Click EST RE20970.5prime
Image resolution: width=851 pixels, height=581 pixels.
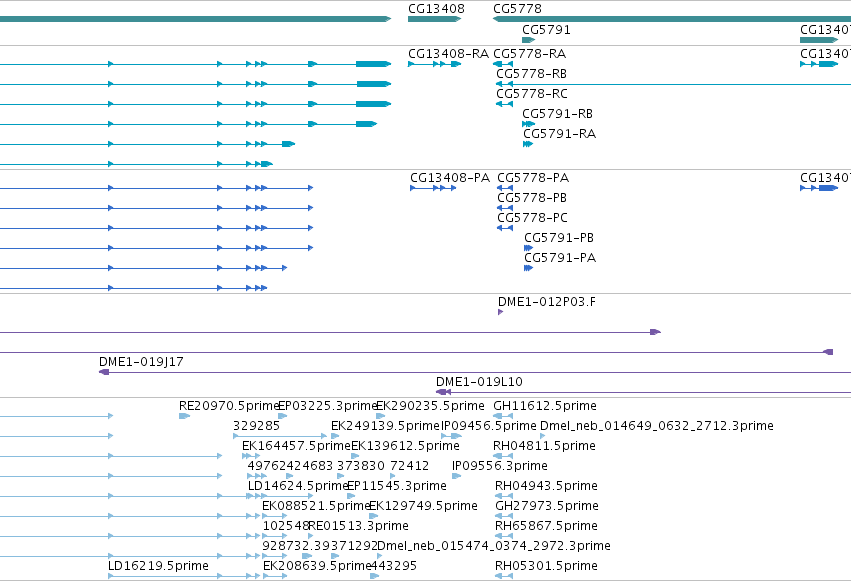coord(185,416)
